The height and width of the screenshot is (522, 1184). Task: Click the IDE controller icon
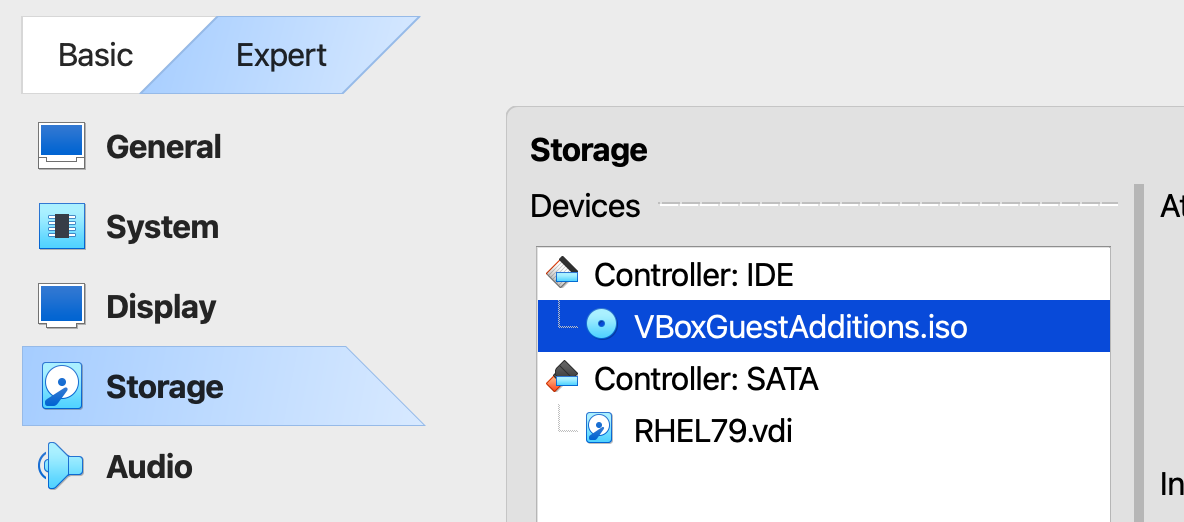pos(562,273)
